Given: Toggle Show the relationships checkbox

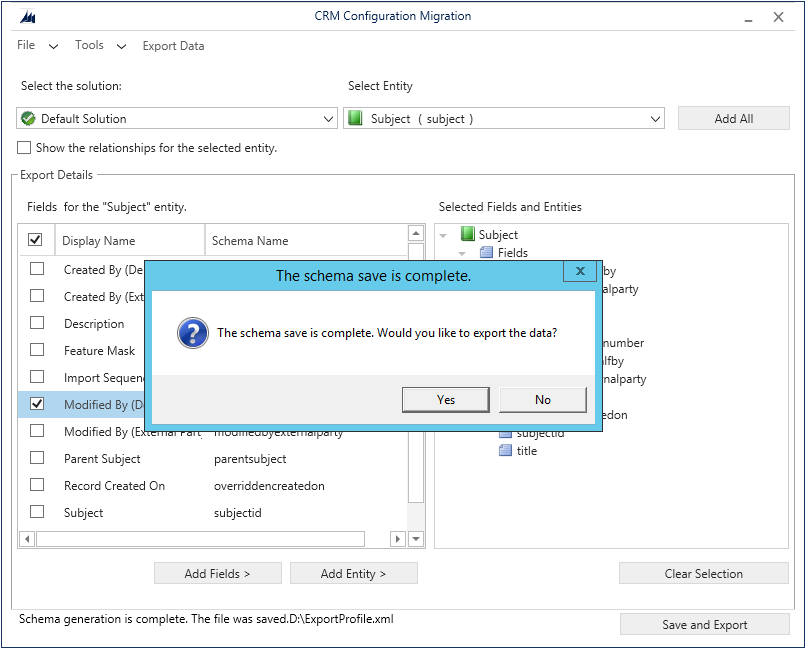Looking at the screenshot, I should click(x=24, y=148).
